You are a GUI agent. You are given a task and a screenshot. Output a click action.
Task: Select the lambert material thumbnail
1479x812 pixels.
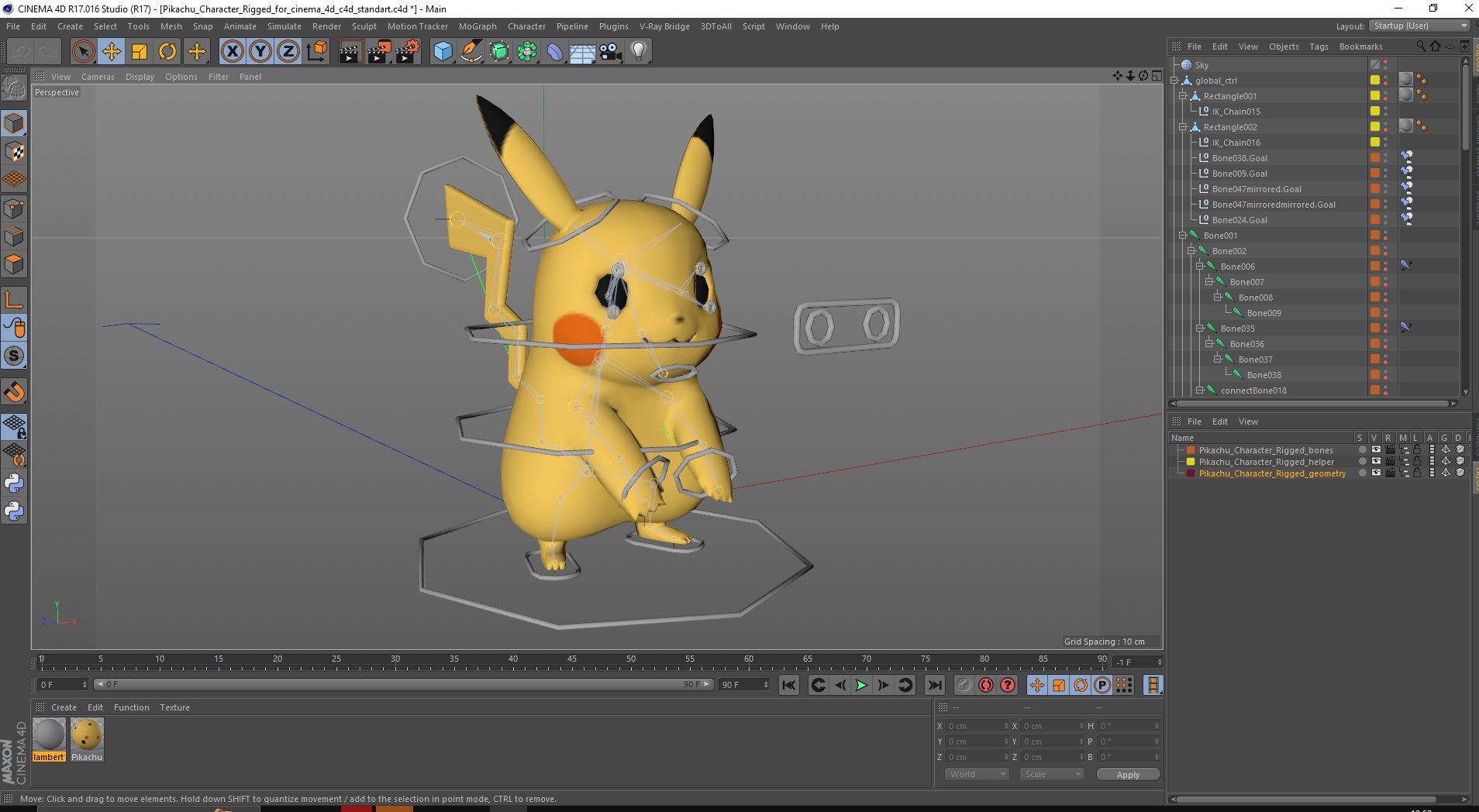49,735
